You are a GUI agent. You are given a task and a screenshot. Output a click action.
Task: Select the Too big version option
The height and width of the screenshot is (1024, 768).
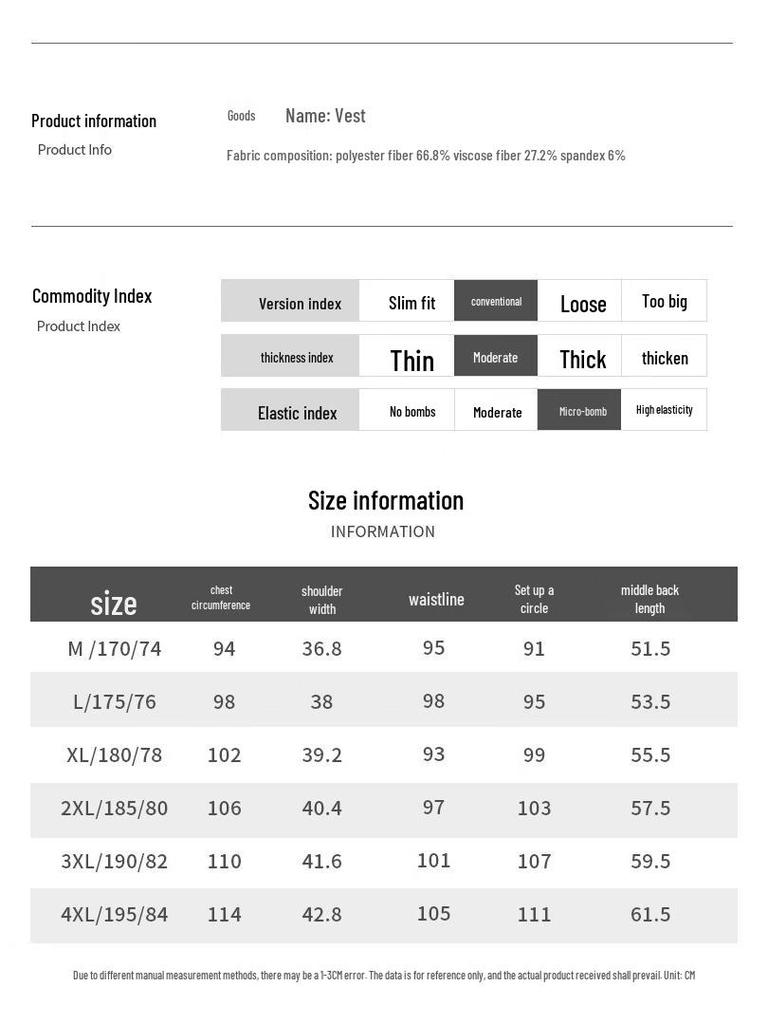click(x=664, y=301)
